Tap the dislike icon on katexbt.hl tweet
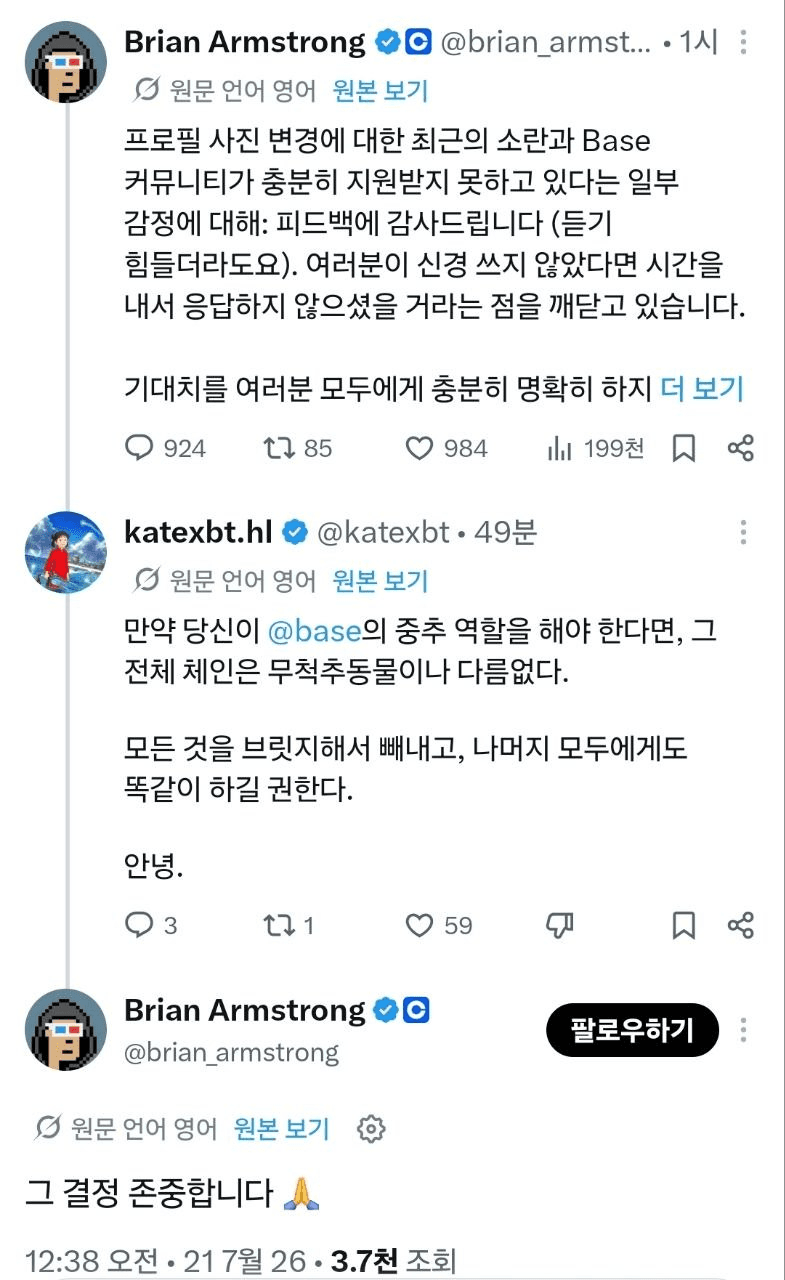Screen dimensions: 785x1280 [559, 925]
